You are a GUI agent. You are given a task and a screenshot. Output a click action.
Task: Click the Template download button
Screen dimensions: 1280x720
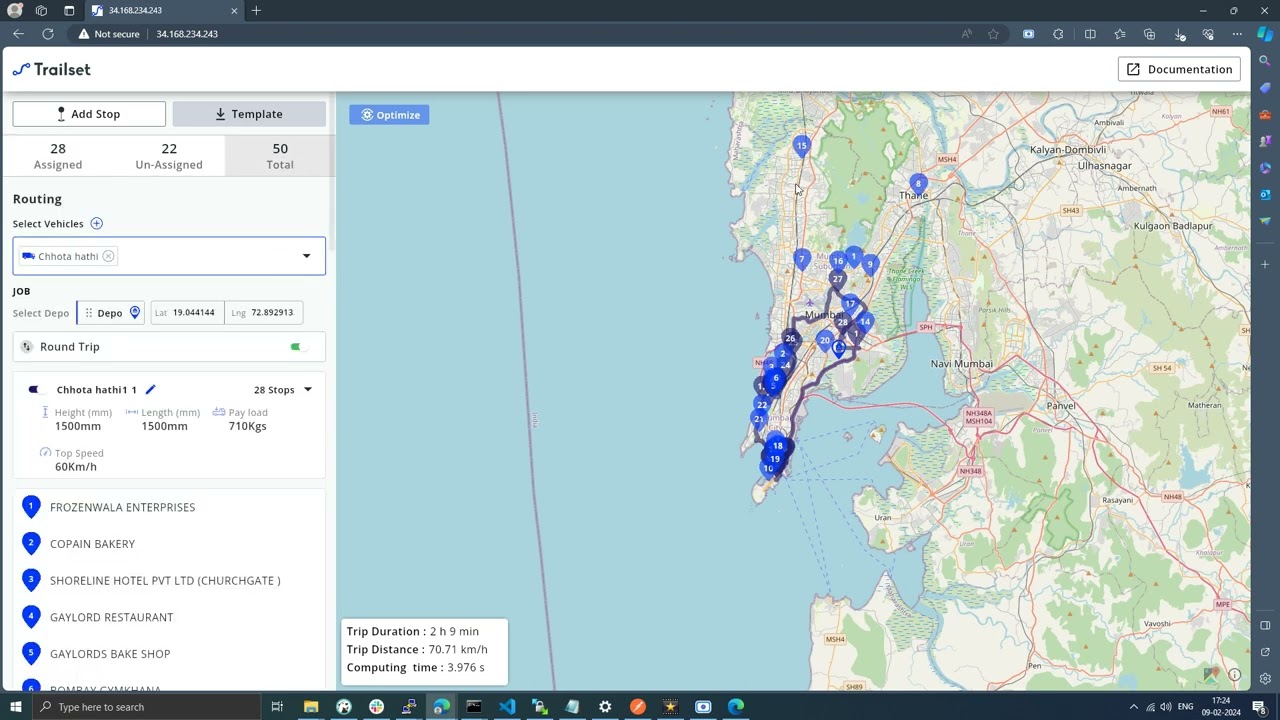(x=249, y=114)
